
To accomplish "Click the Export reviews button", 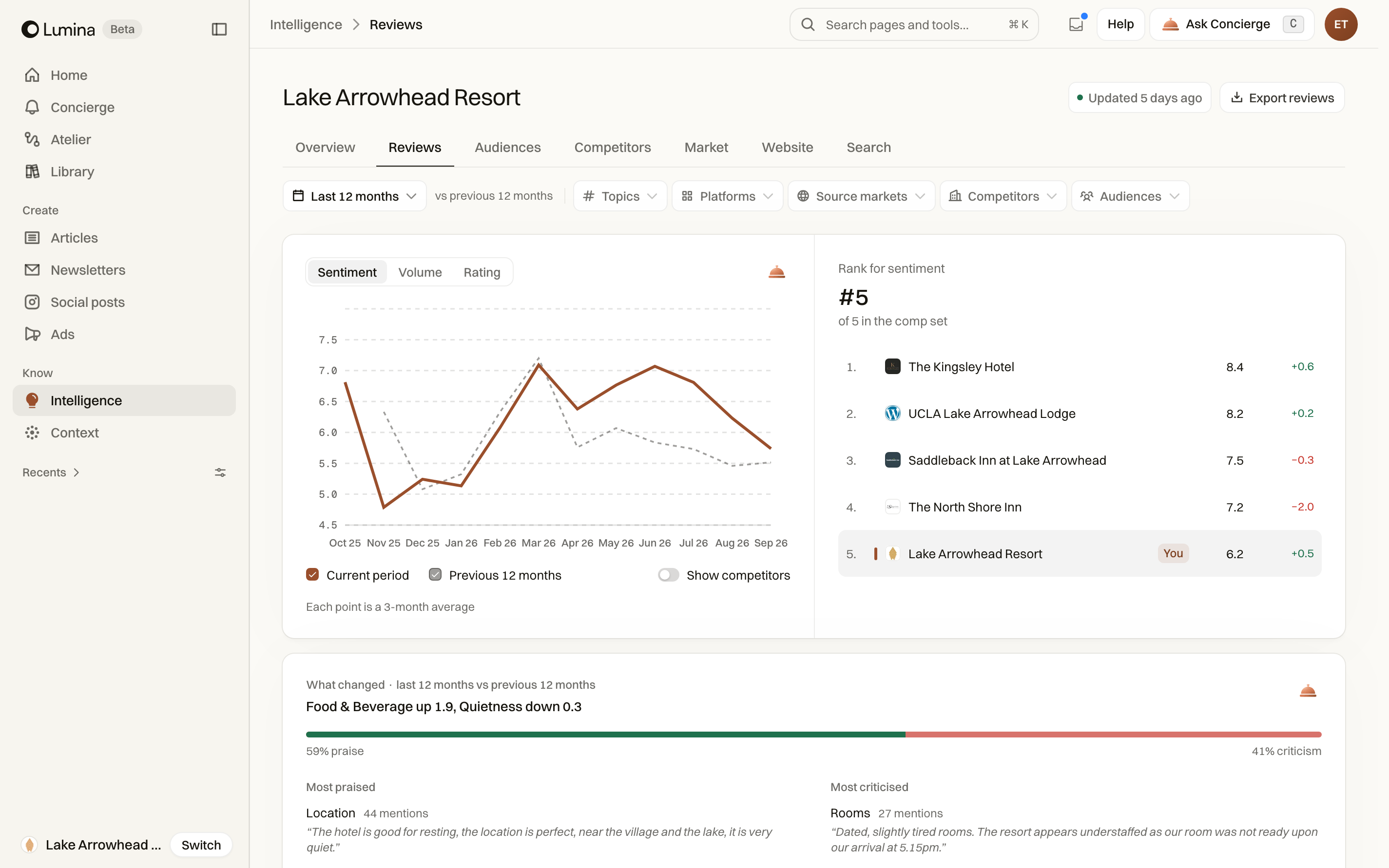I will pos(1282,97).
